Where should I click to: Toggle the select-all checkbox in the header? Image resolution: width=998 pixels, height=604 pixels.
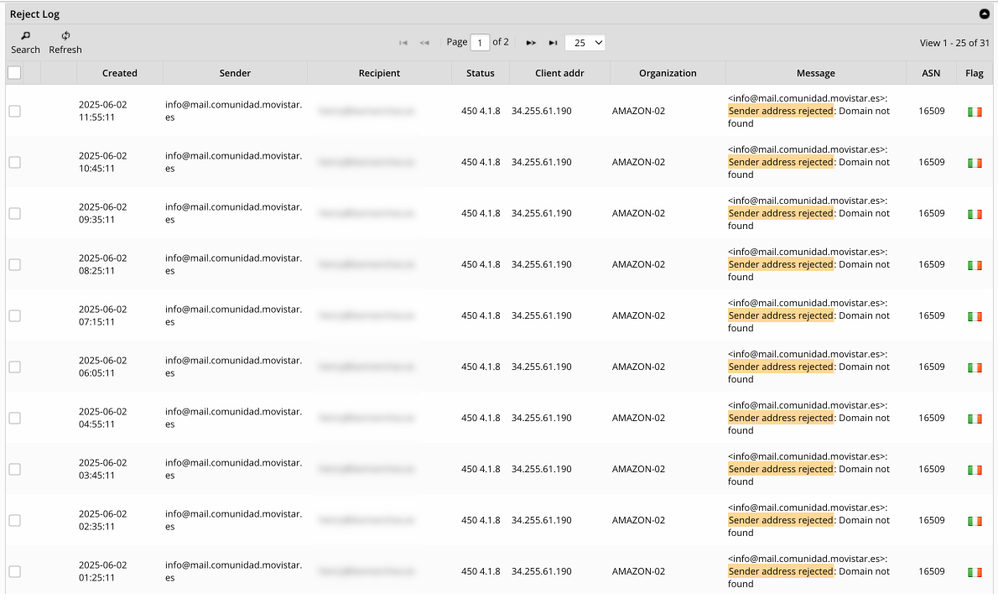pyautogui.click(x=14, y=73)
